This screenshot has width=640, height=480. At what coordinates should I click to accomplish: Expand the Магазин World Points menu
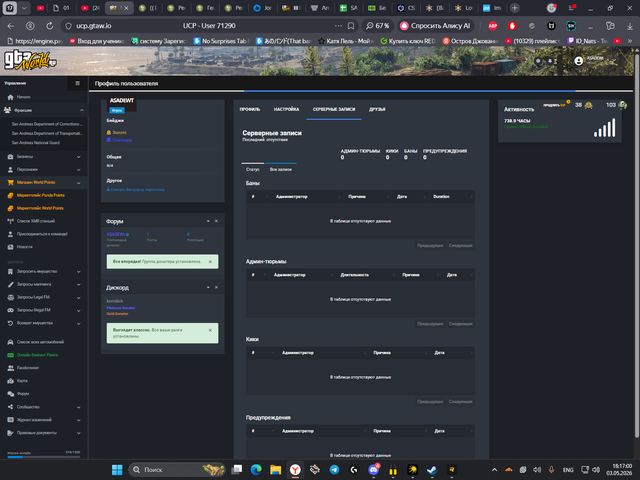pyautogui.click(x=78, y=183)
